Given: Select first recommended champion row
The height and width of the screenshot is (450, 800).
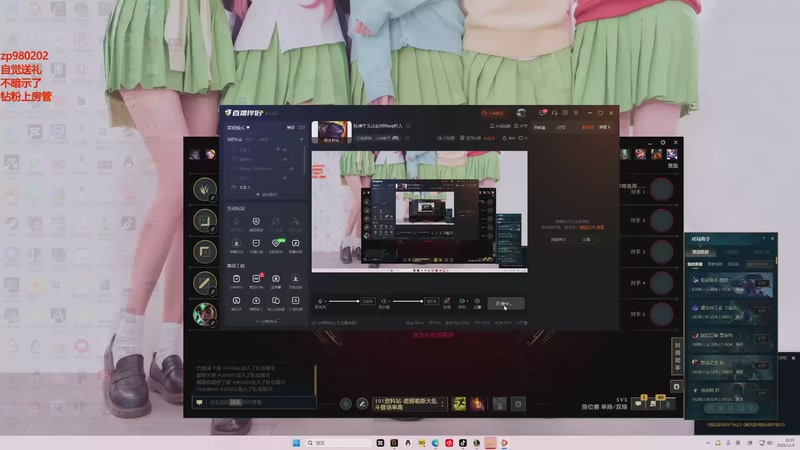Looking at the screenshot, I should [x=731, y=284].
